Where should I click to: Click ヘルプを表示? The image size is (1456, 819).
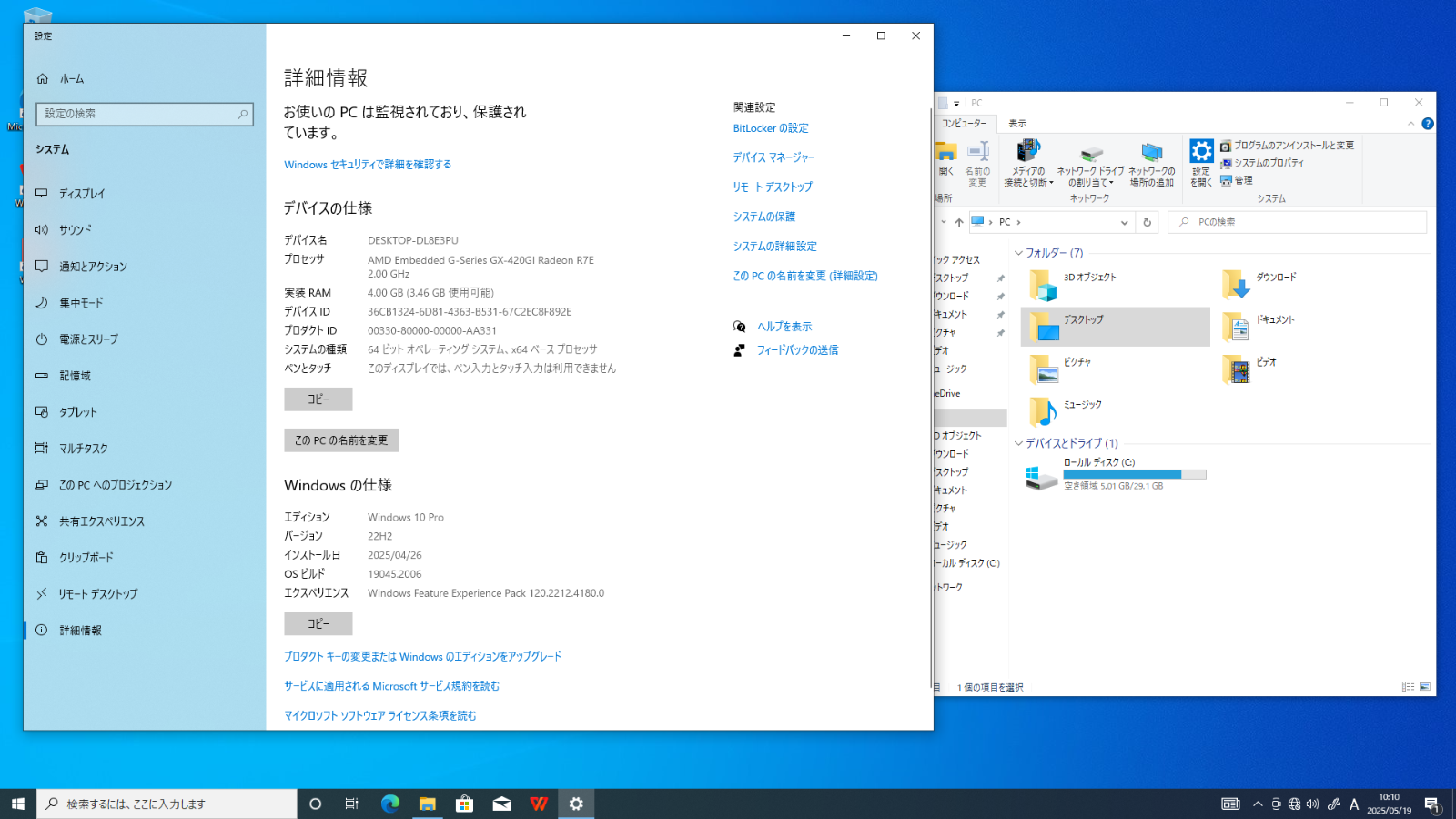784,327
